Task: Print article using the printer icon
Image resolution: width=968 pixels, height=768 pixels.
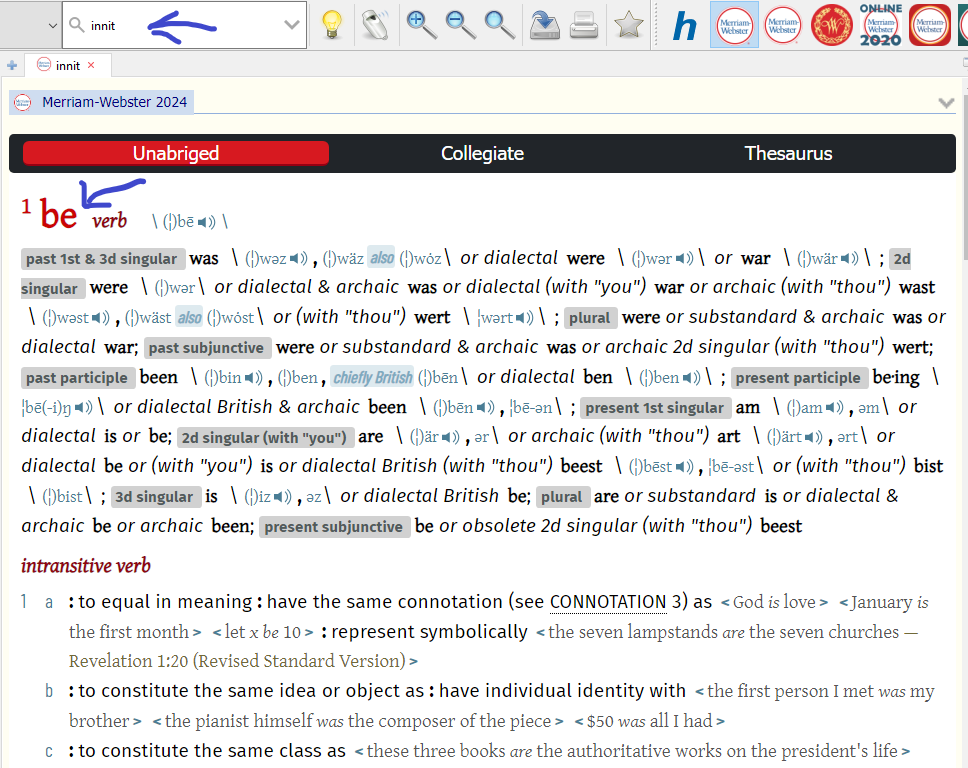Action: [x=583, y=25]
